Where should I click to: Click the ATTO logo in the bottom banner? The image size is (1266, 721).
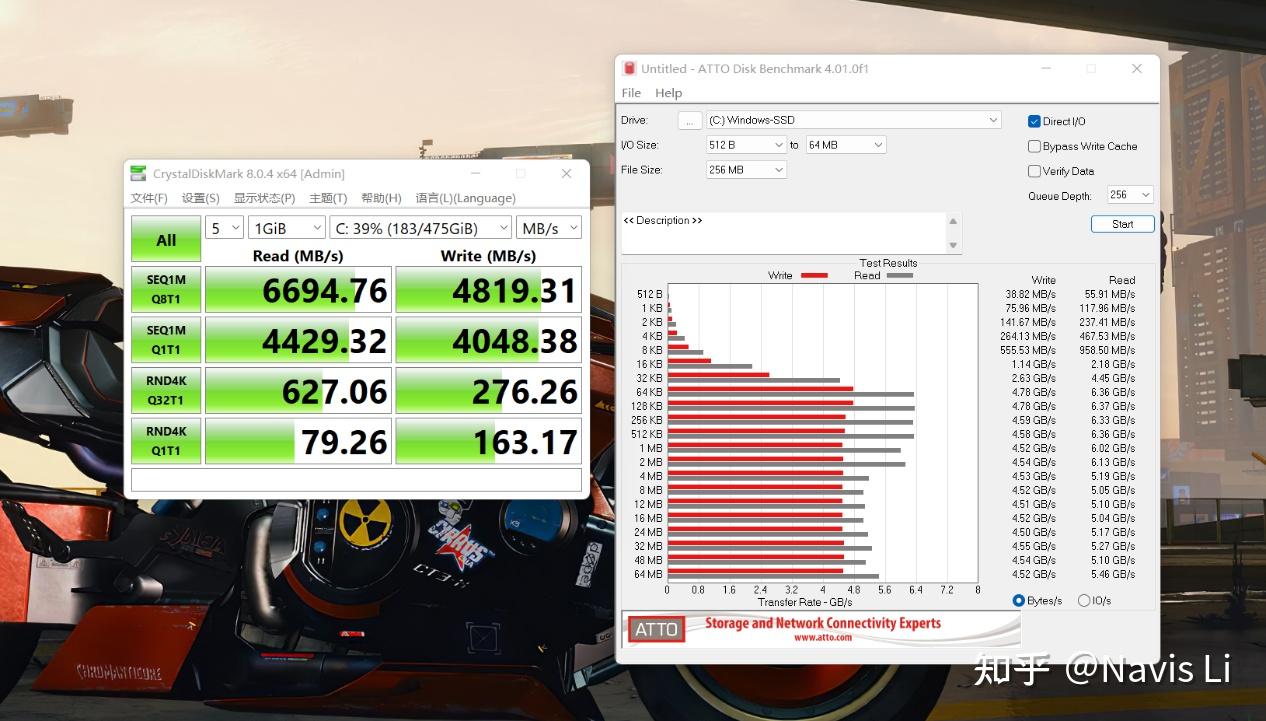(656, 630)
